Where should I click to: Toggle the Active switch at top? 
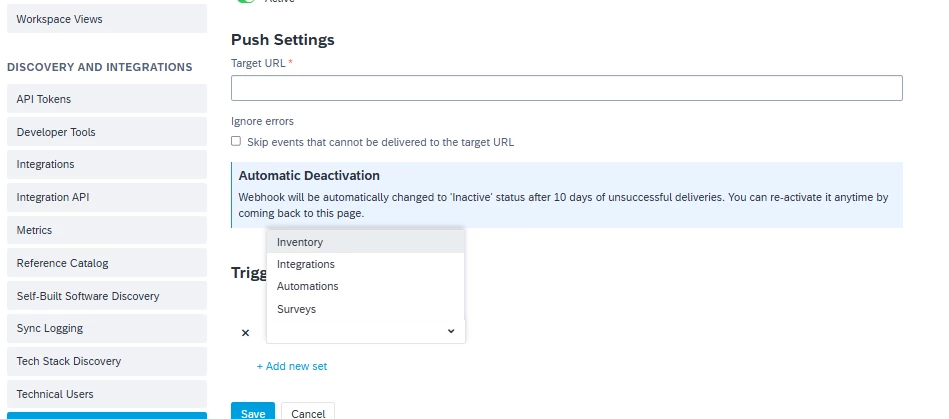pyautogui.click(x=246, y=1)
